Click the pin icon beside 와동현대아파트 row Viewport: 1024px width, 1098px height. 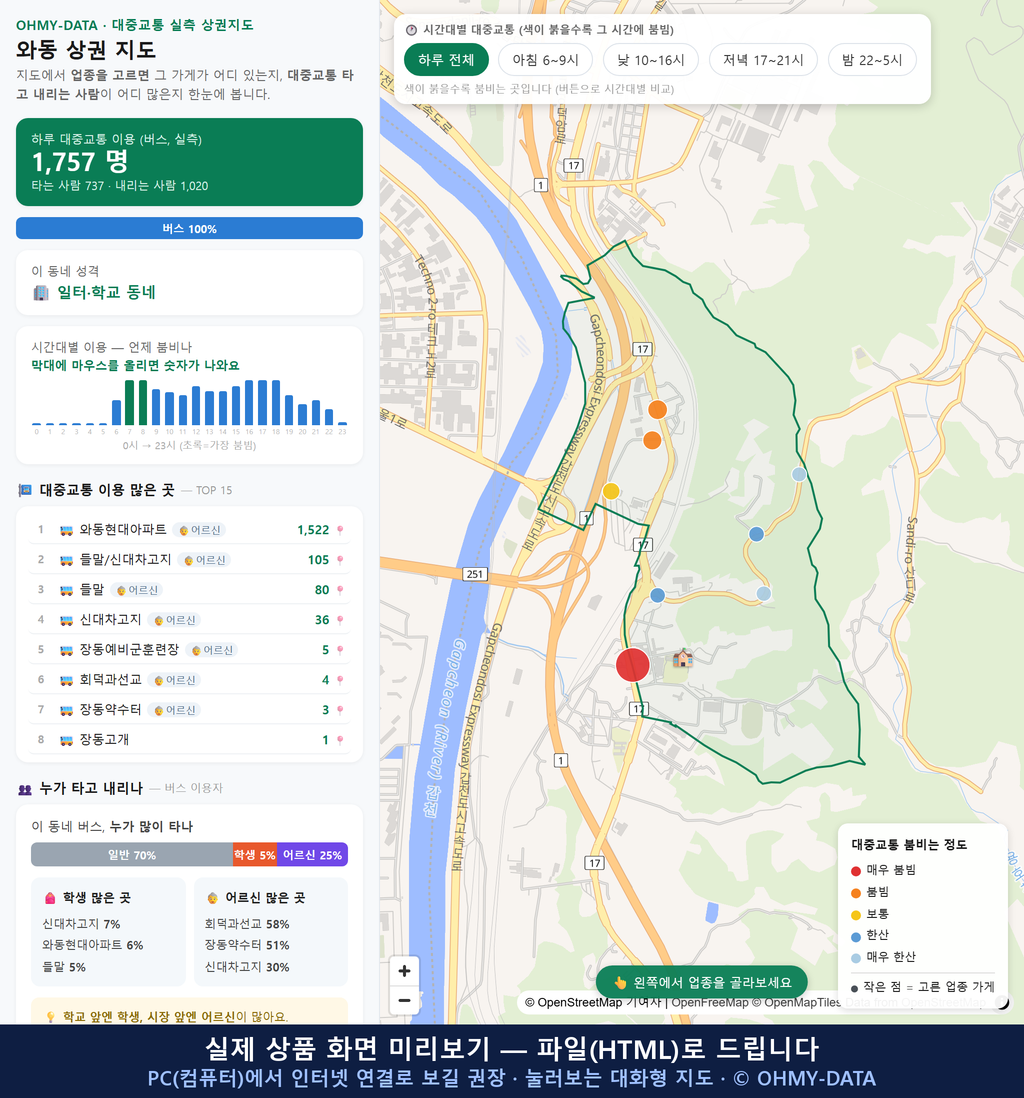tap(340, 530)
